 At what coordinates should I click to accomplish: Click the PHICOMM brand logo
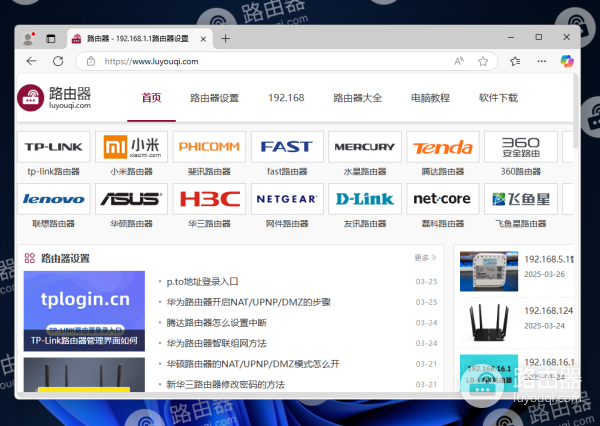point(209,147)
